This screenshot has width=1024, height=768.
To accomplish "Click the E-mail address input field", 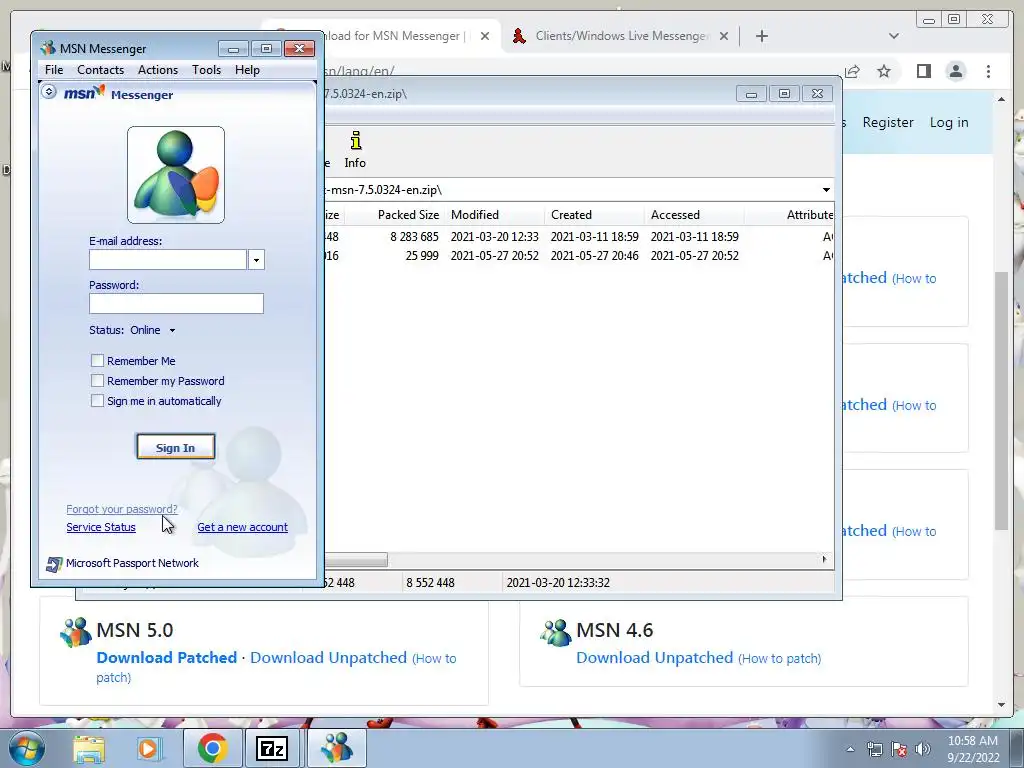I will [x=168, y=260].
